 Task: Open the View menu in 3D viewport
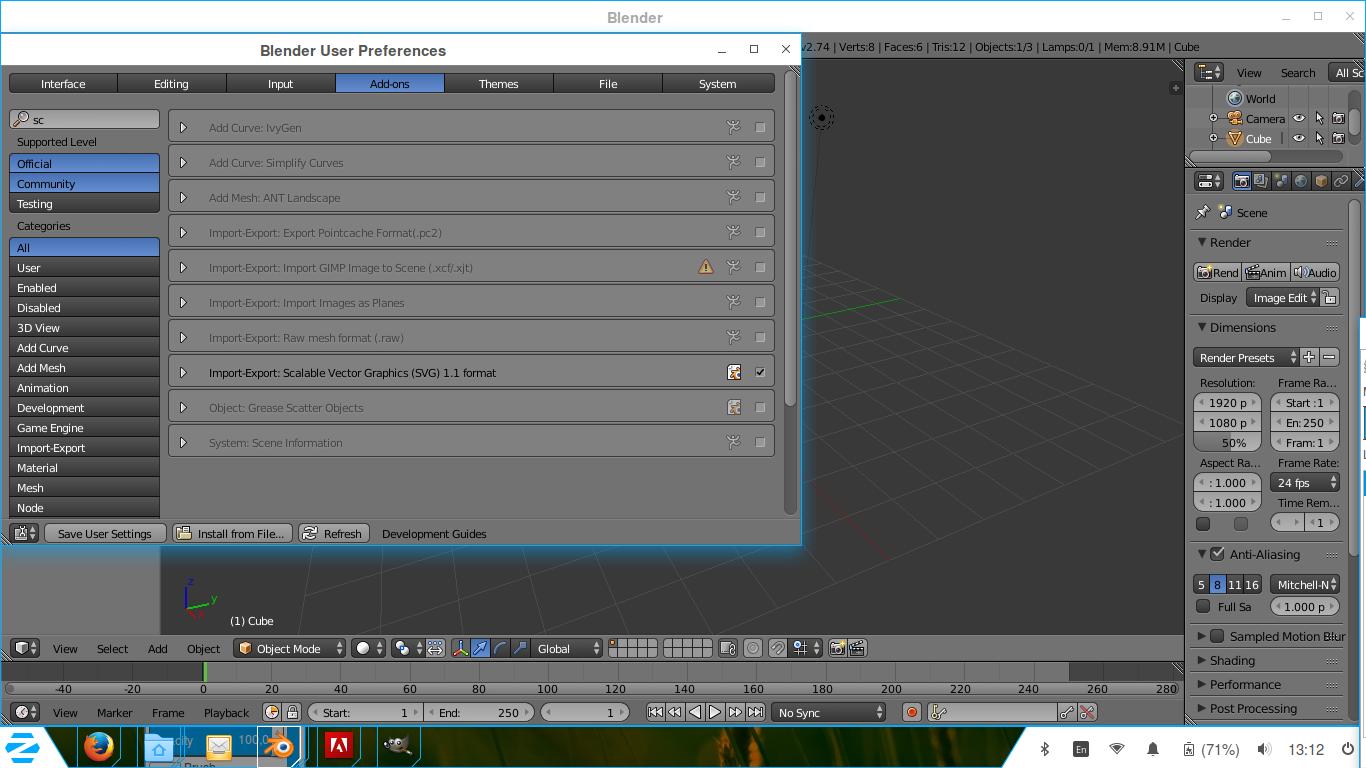[x=64, y=648]
